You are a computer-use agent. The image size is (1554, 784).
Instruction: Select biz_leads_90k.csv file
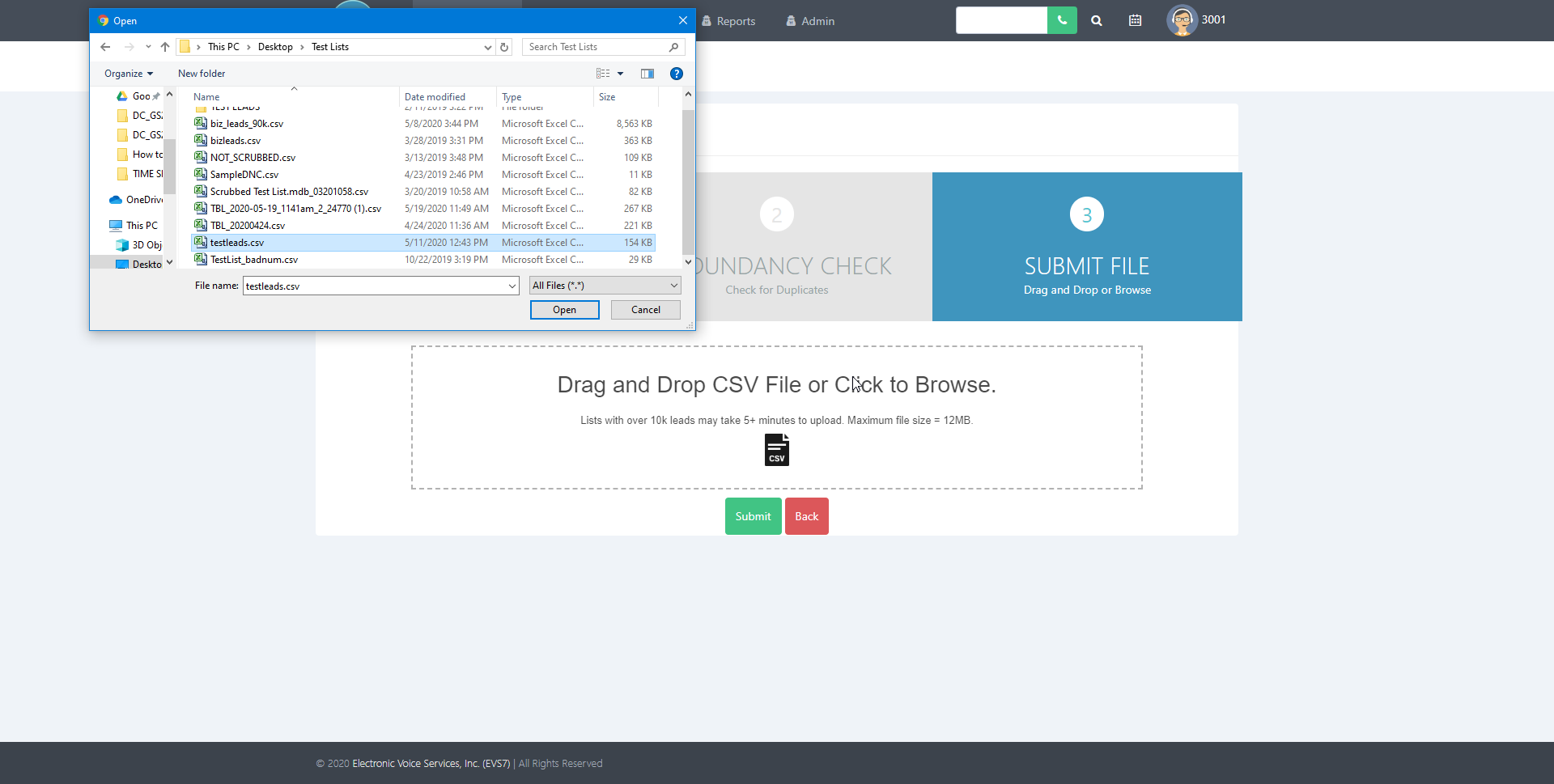click(x=423, y=124)
